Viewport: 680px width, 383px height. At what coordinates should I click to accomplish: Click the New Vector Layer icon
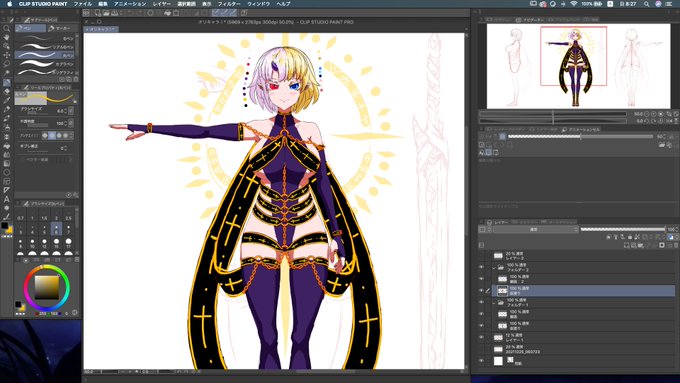634,246
